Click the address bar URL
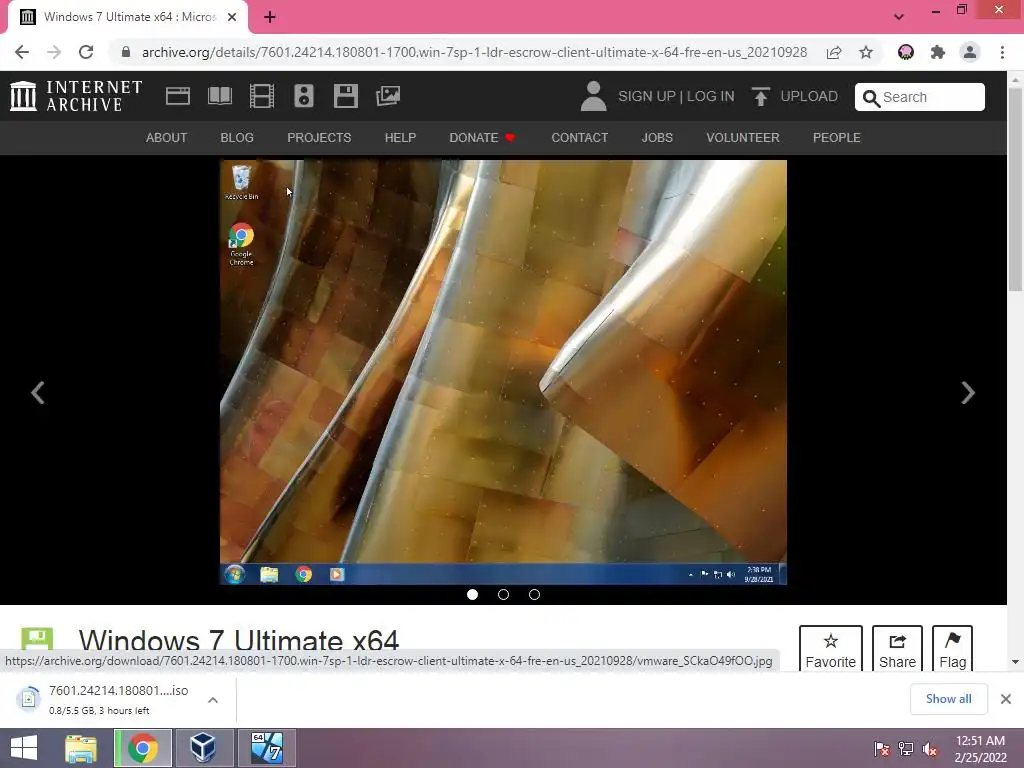Image resolution: width=1024 pixels, height=768 pixels. (474, 52)
